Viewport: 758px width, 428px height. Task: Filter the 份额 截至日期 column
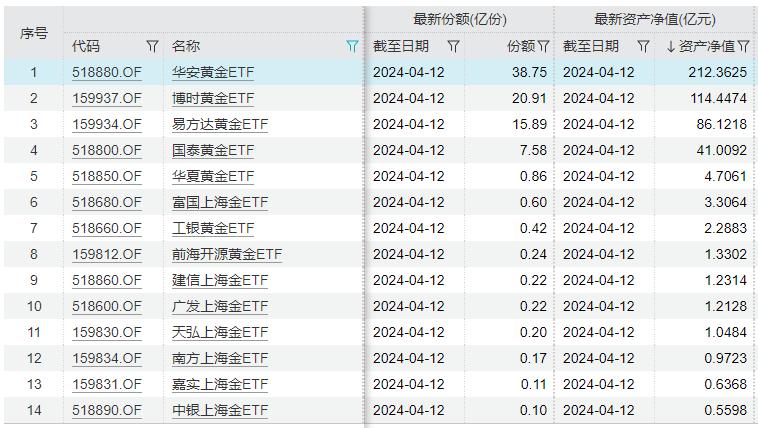(x=453, y=46)
